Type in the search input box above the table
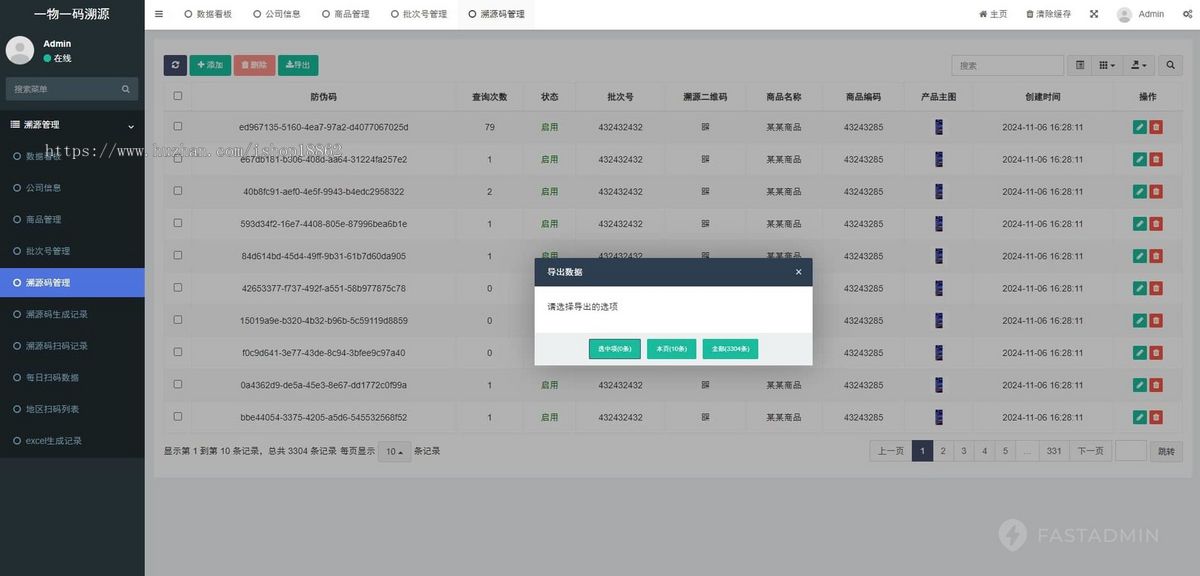The height and width of the screenshot is (576, 1200). (x=1007, y=64)
